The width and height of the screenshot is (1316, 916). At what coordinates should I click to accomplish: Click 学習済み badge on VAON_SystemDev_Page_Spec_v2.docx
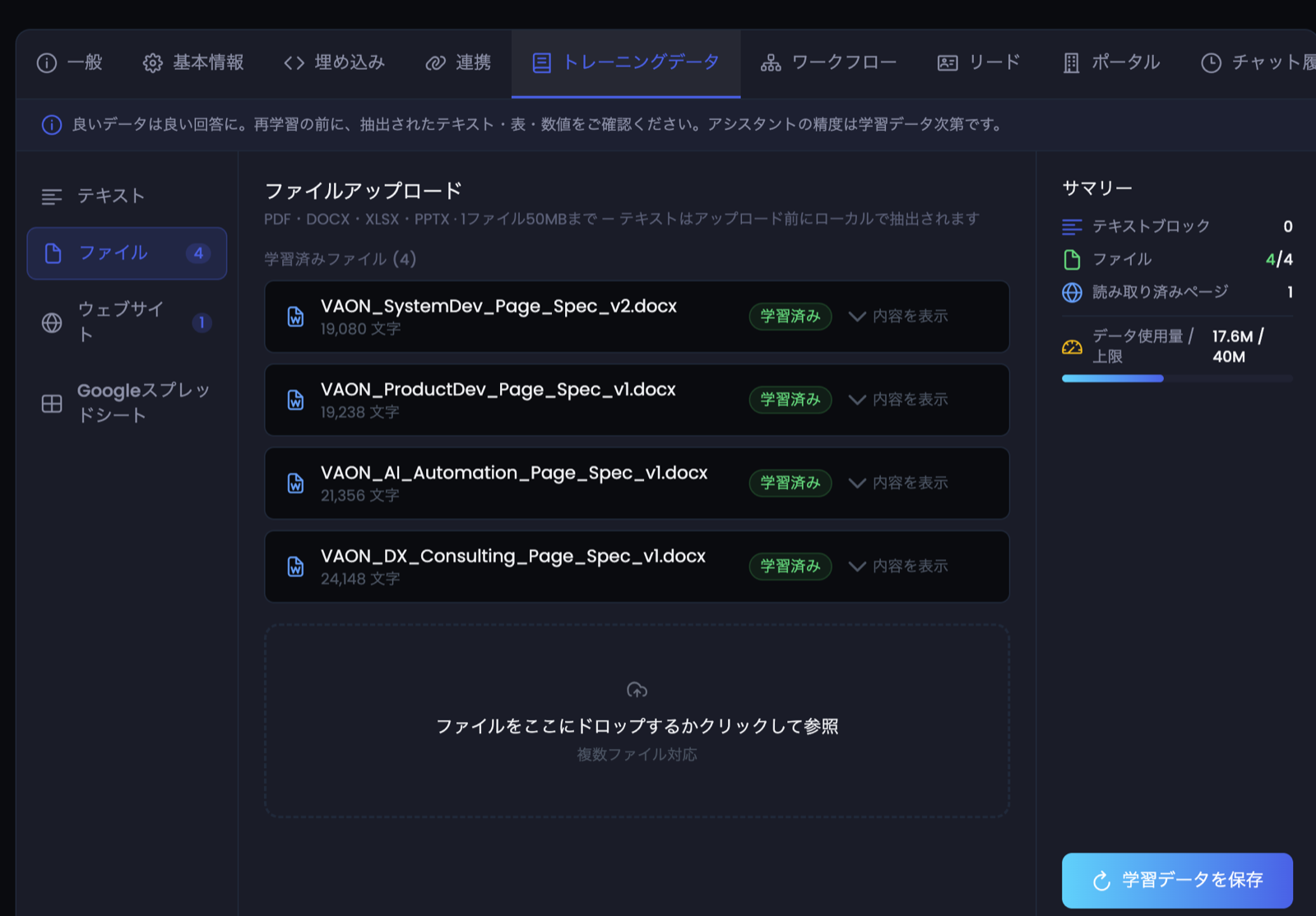pyautogui.click(x=790, y=317)
